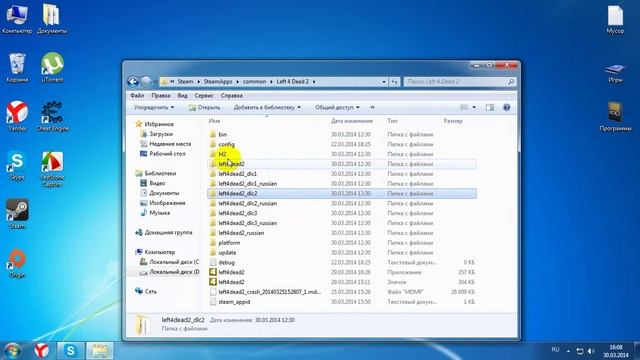Sort by Дата изменения column header
This screenshot has height=360, width=640.
[352, 121]
